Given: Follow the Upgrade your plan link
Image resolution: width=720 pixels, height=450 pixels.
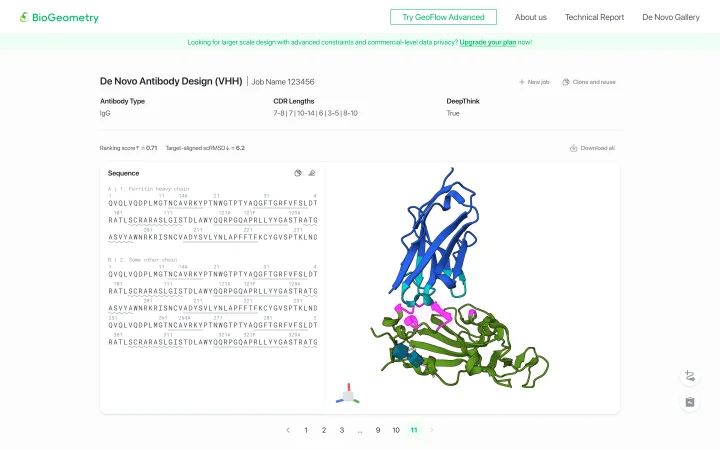Looking at the screenshot, I should coord(488,42).
